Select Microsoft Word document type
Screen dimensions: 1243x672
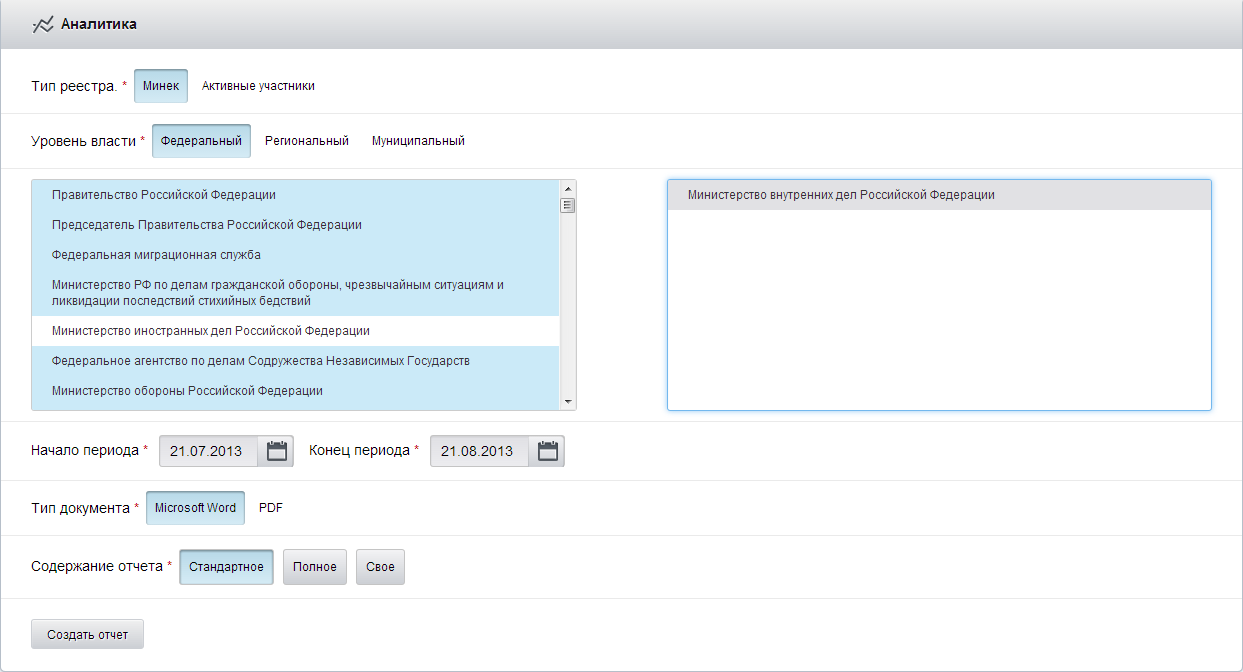point(195,508)
